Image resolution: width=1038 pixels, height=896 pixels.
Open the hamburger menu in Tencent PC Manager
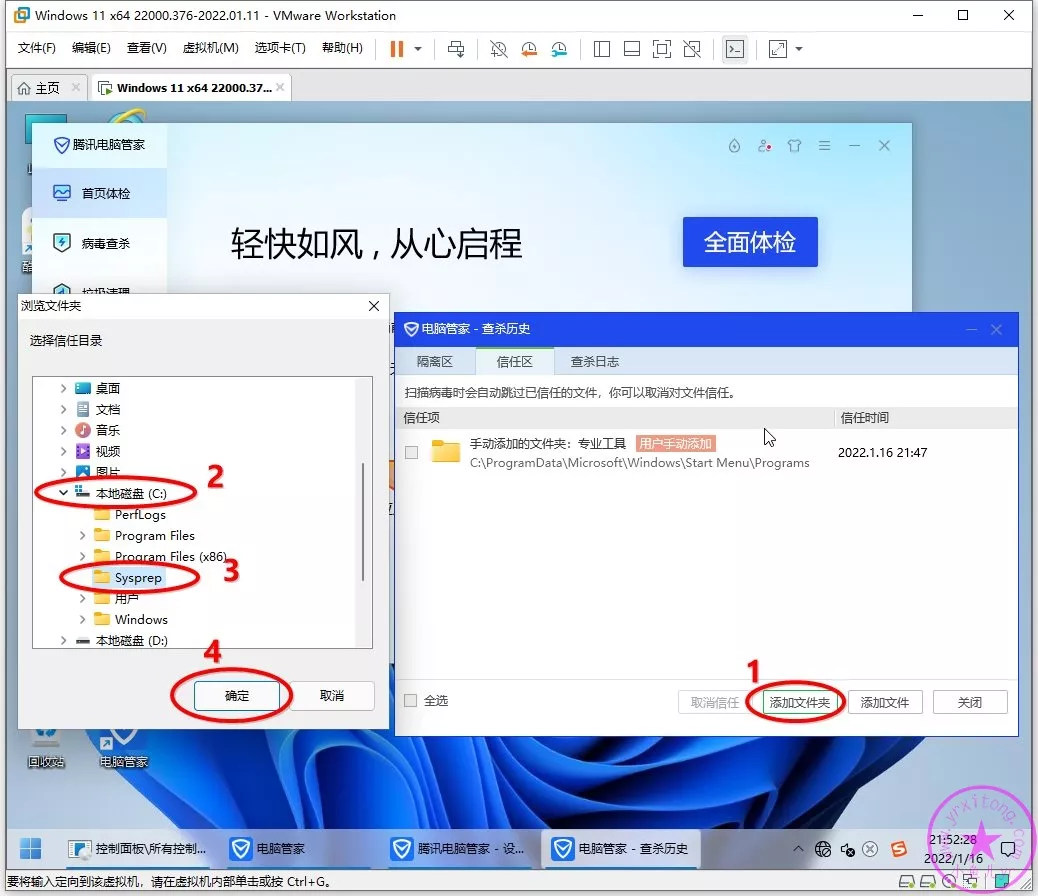pos(824,146)
